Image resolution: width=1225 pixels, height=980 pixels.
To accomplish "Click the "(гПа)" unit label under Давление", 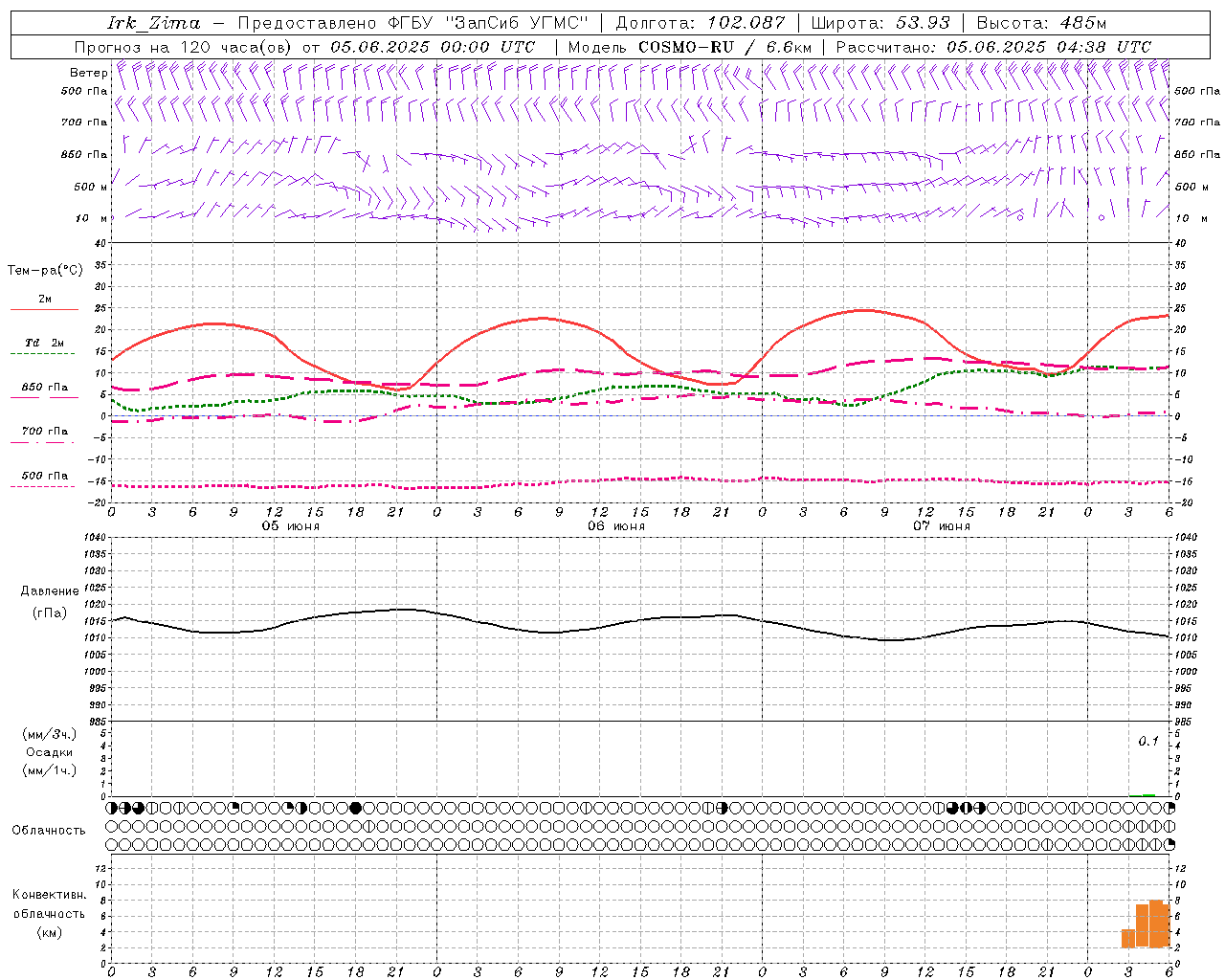I will [x=50, y=612].
